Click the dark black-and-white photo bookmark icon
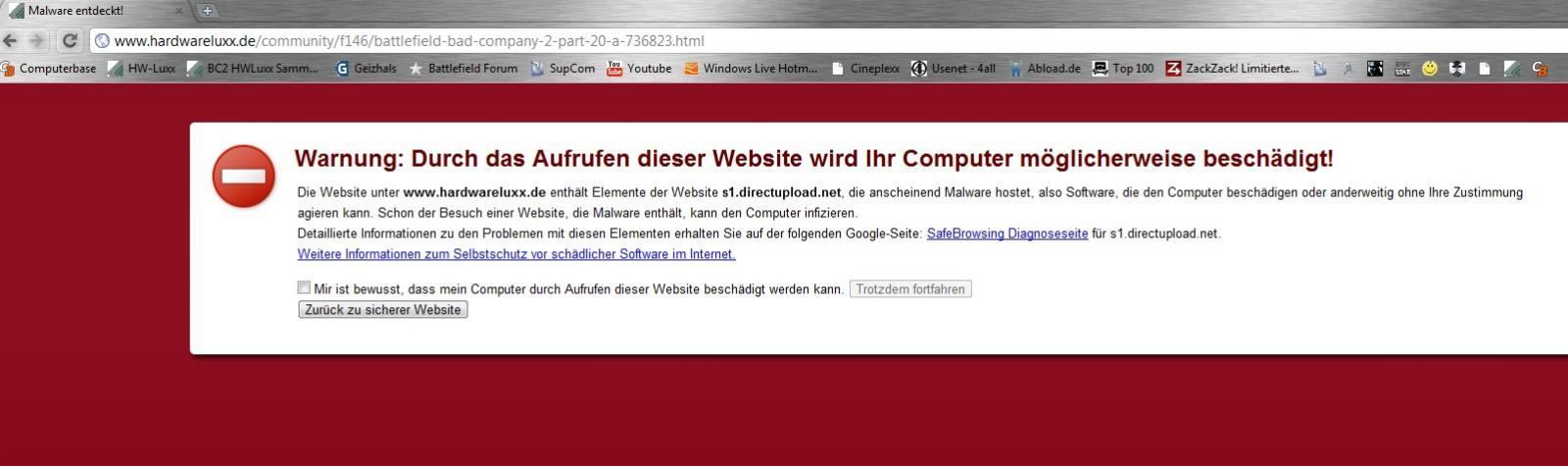 pos(1375,69)
